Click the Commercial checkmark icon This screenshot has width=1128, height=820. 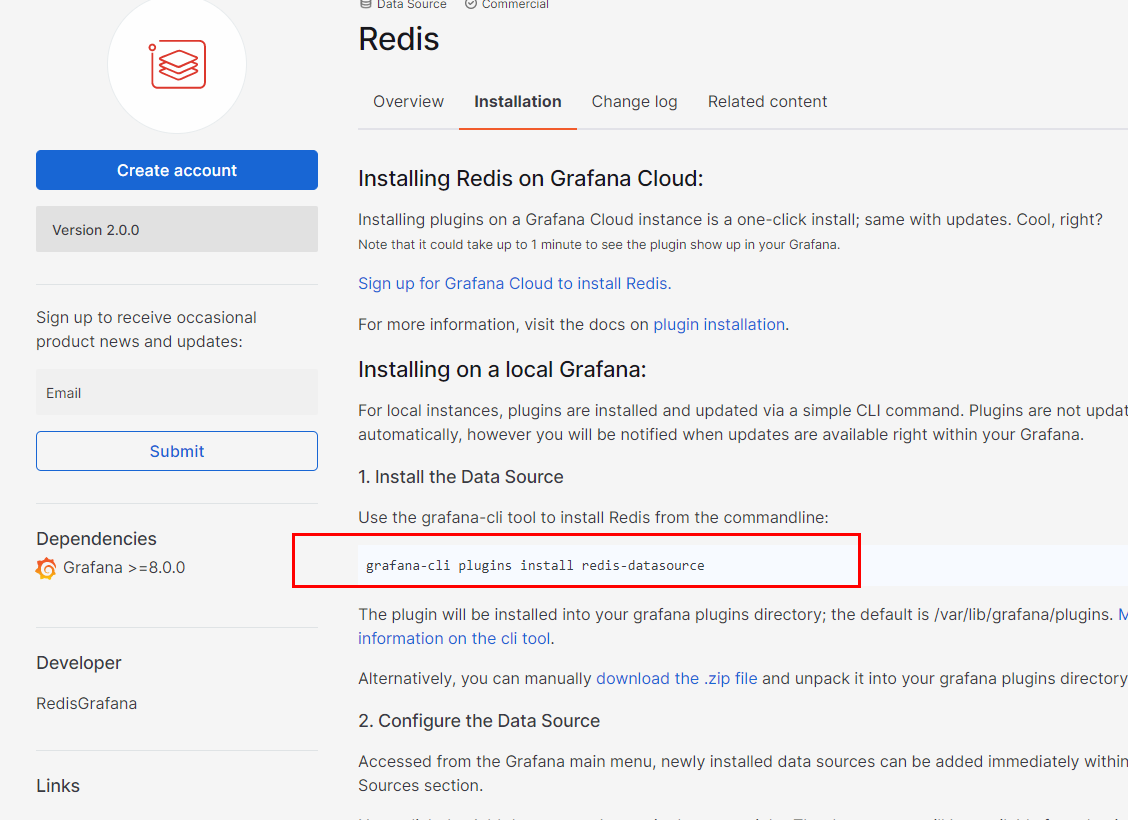pos(470,4)
